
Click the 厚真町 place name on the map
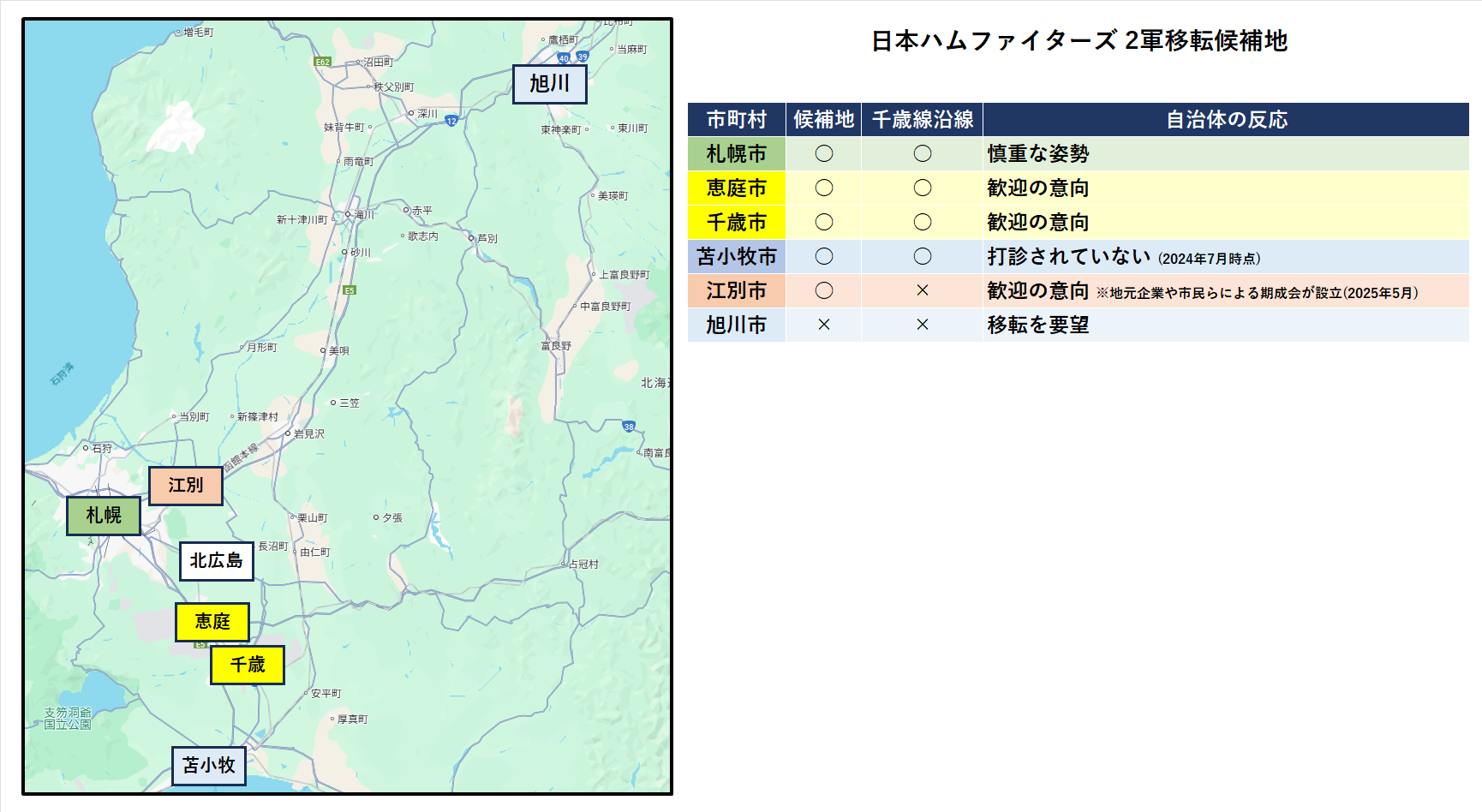tap(353, 719)
